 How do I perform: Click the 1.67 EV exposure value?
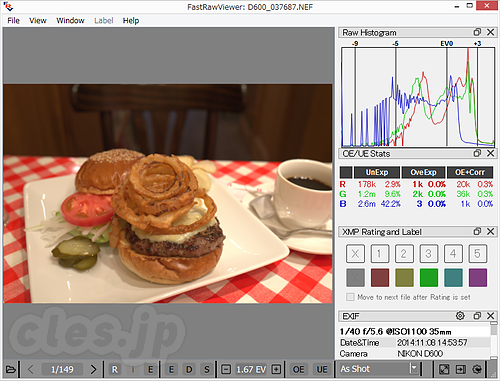point(251,369)
